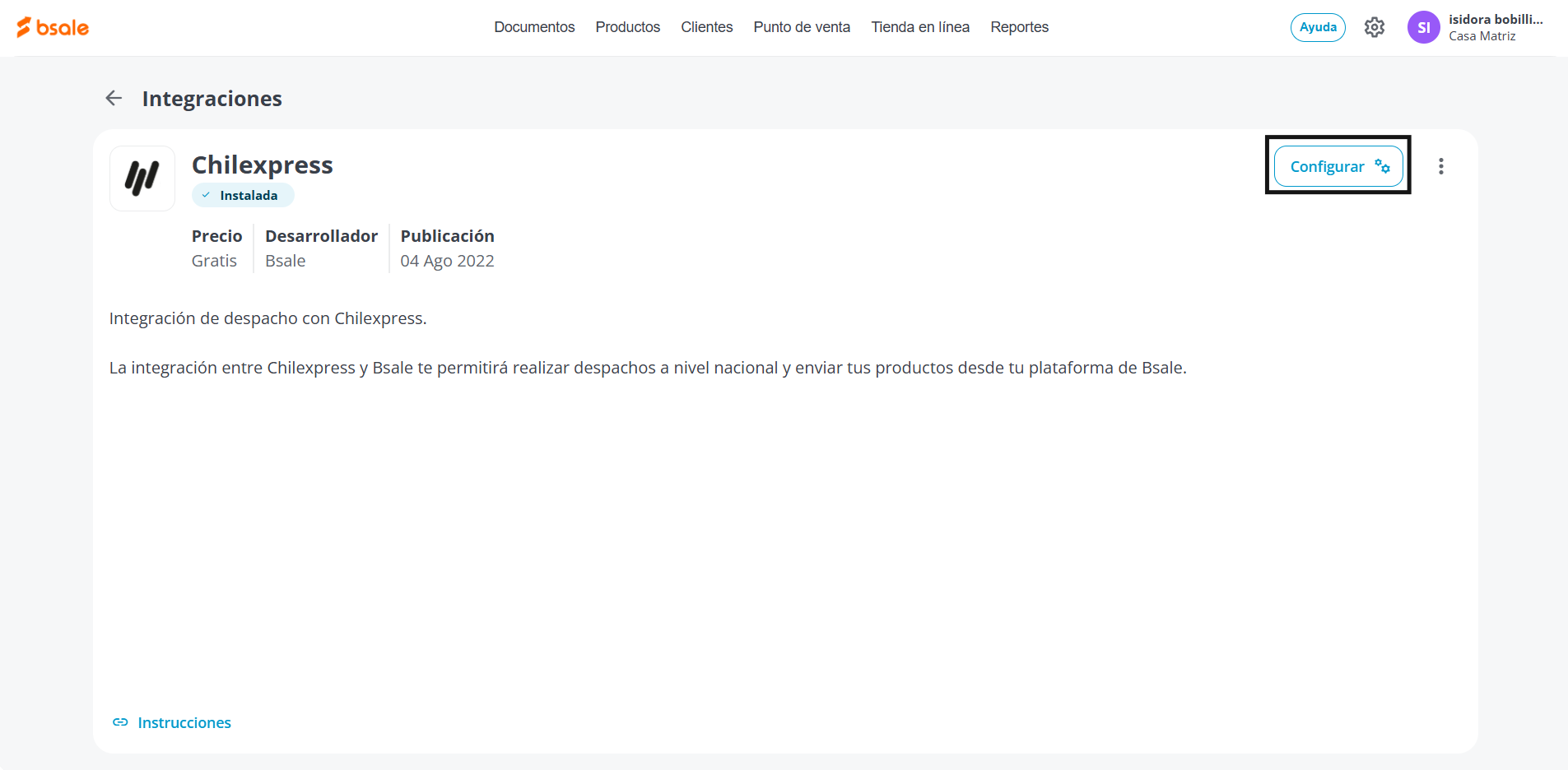Click the Instrucciones link icon

pyautogui.click(x=120, y=722)
